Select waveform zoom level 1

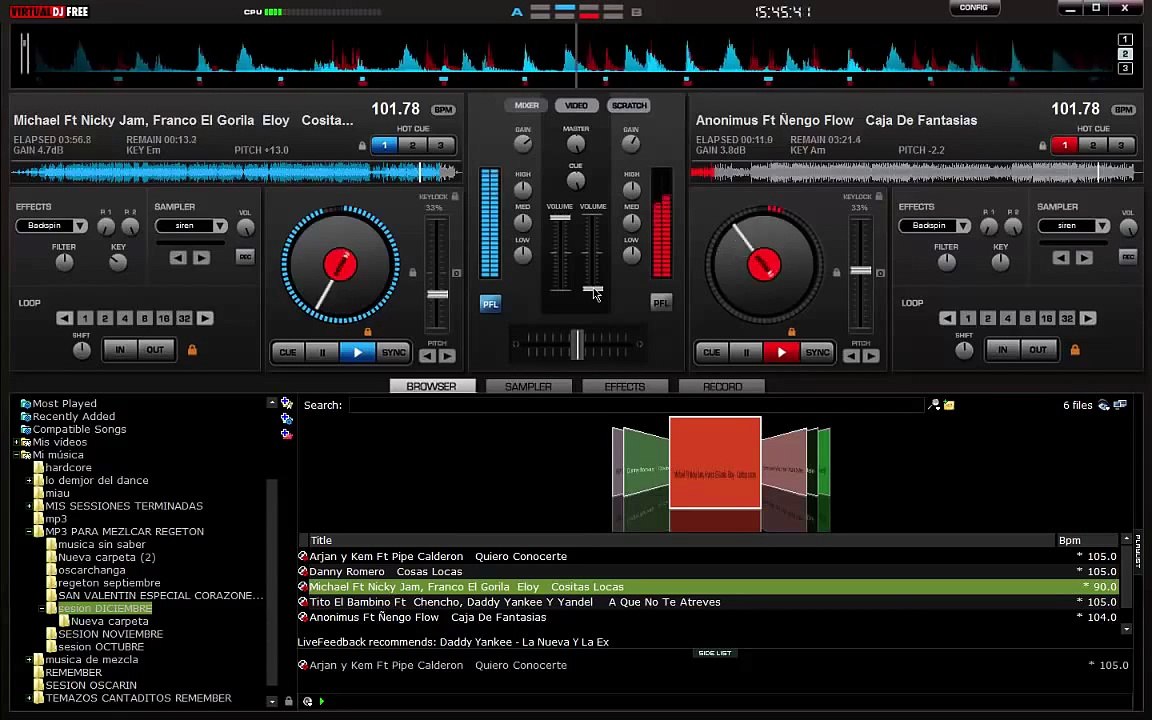1125,40
